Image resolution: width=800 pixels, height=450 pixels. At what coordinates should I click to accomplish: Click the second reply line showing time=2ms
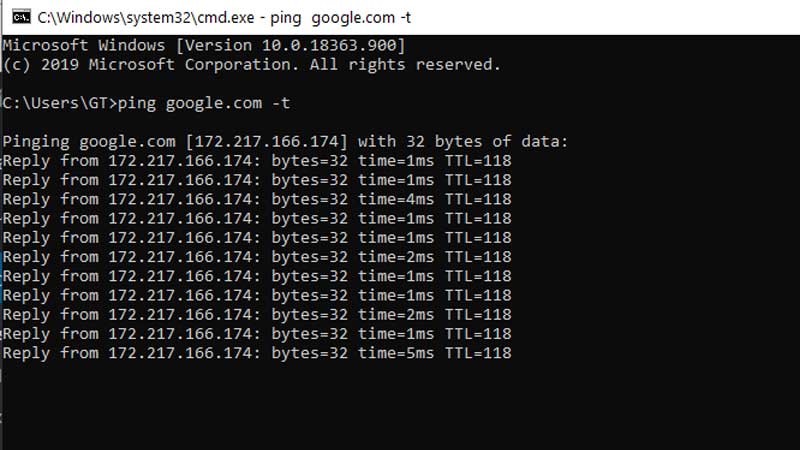tap(256, 315)
